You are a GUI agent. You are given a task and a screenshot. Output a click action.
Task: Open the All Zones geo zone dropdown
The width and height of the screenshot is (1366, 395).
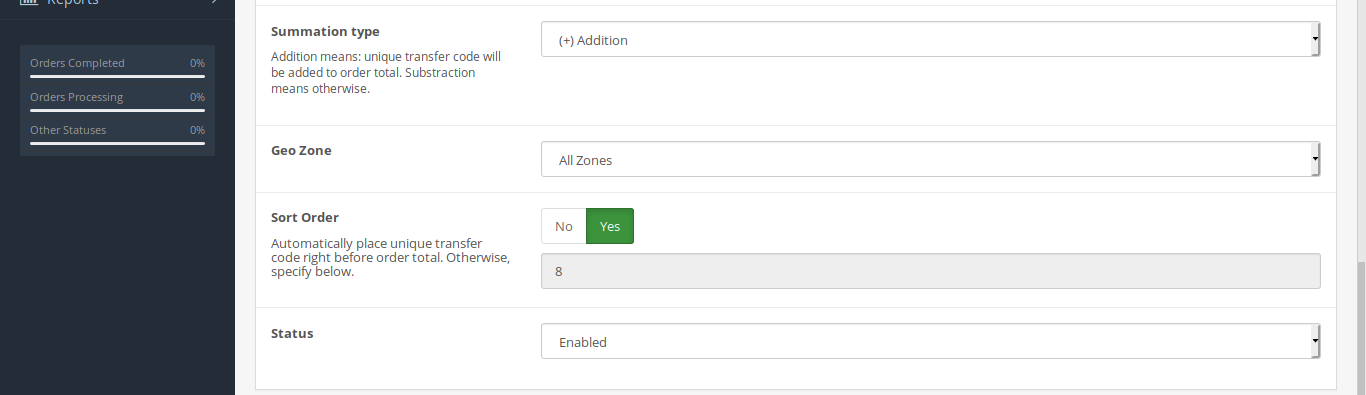931,159
